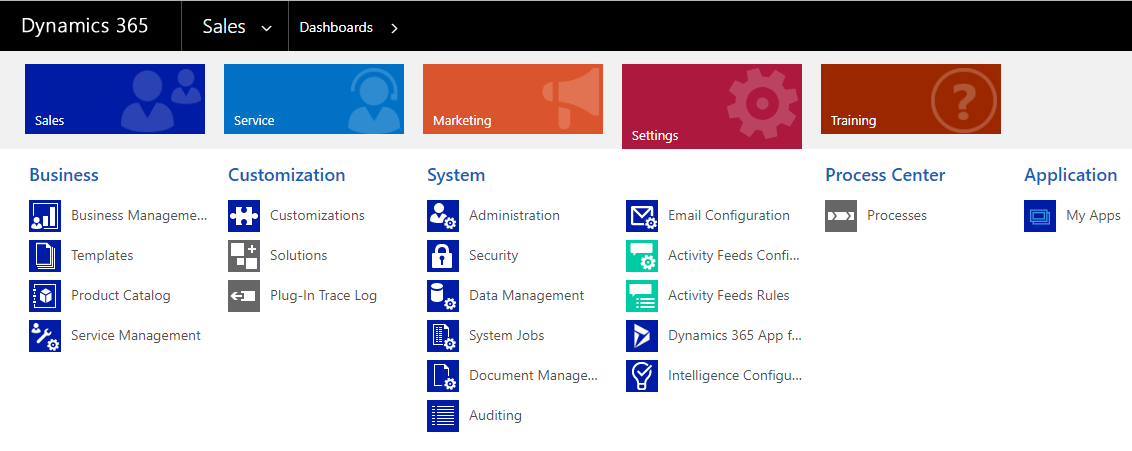Click the Activity Feeds Rules text
Image resolution: width=1132 pixels, height=451 pixels.
[x=729, y=296]
